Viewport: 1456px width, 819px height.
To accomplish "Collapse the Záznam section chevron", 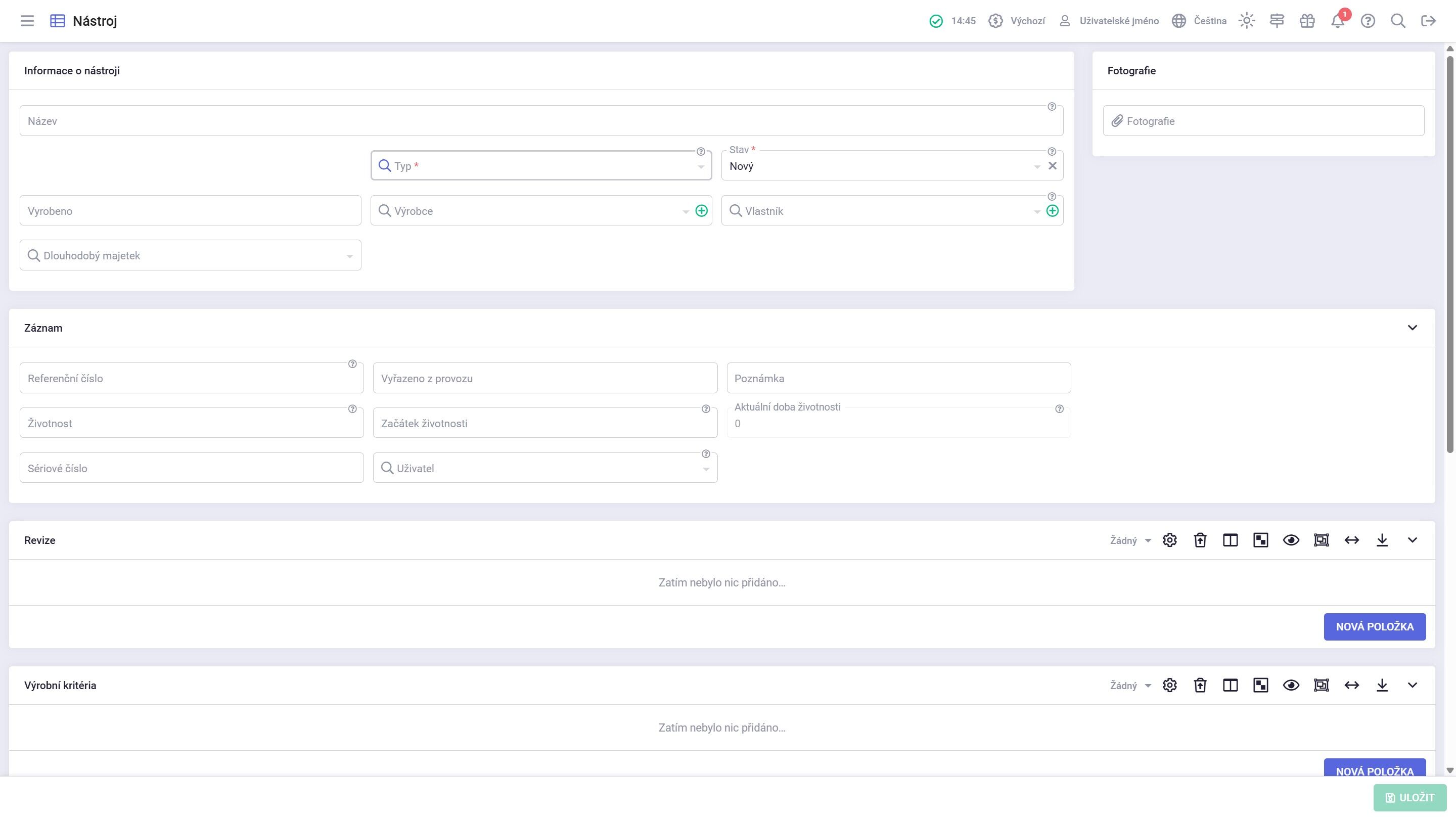I will click(1412, 328).
